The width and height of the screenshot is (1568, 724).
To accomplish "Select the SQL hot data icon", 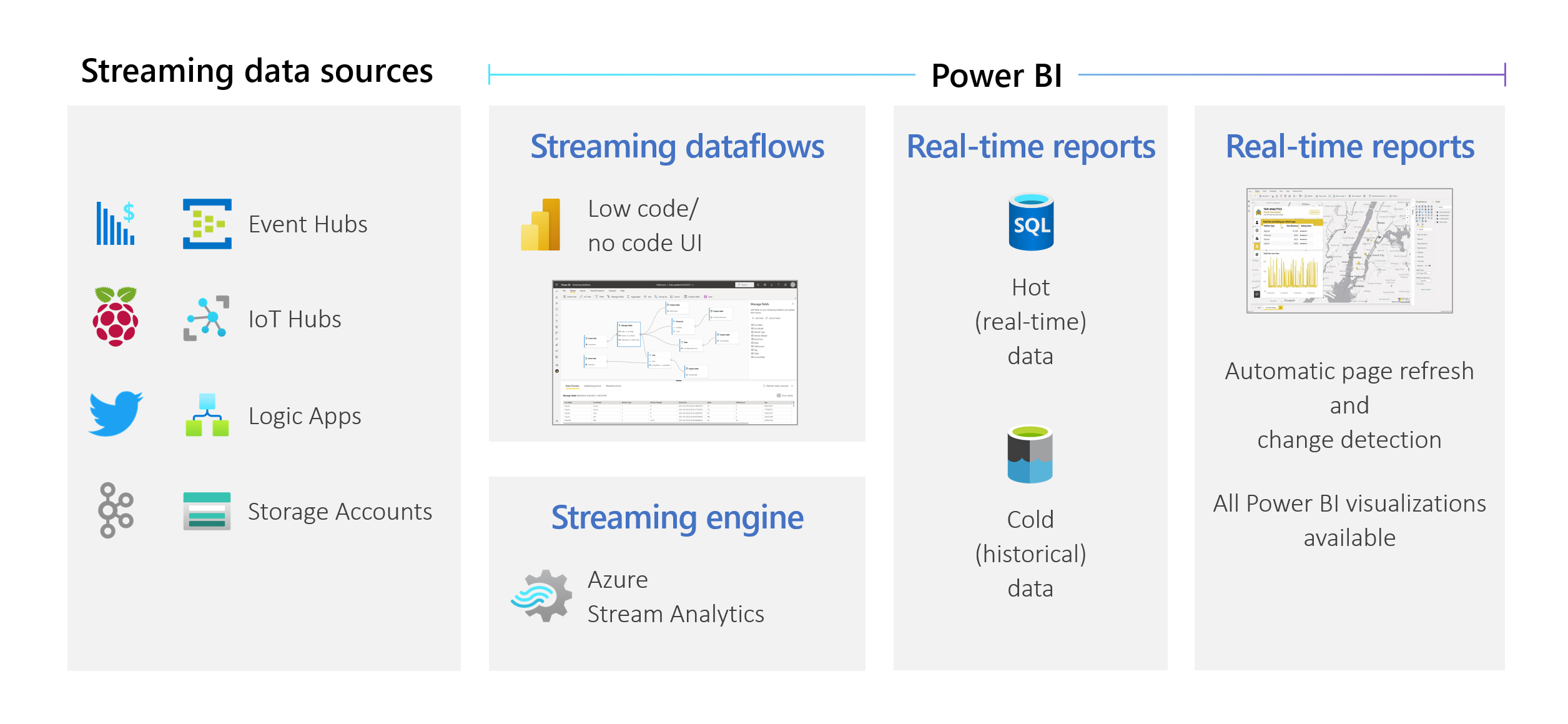I will point(1031,222).
